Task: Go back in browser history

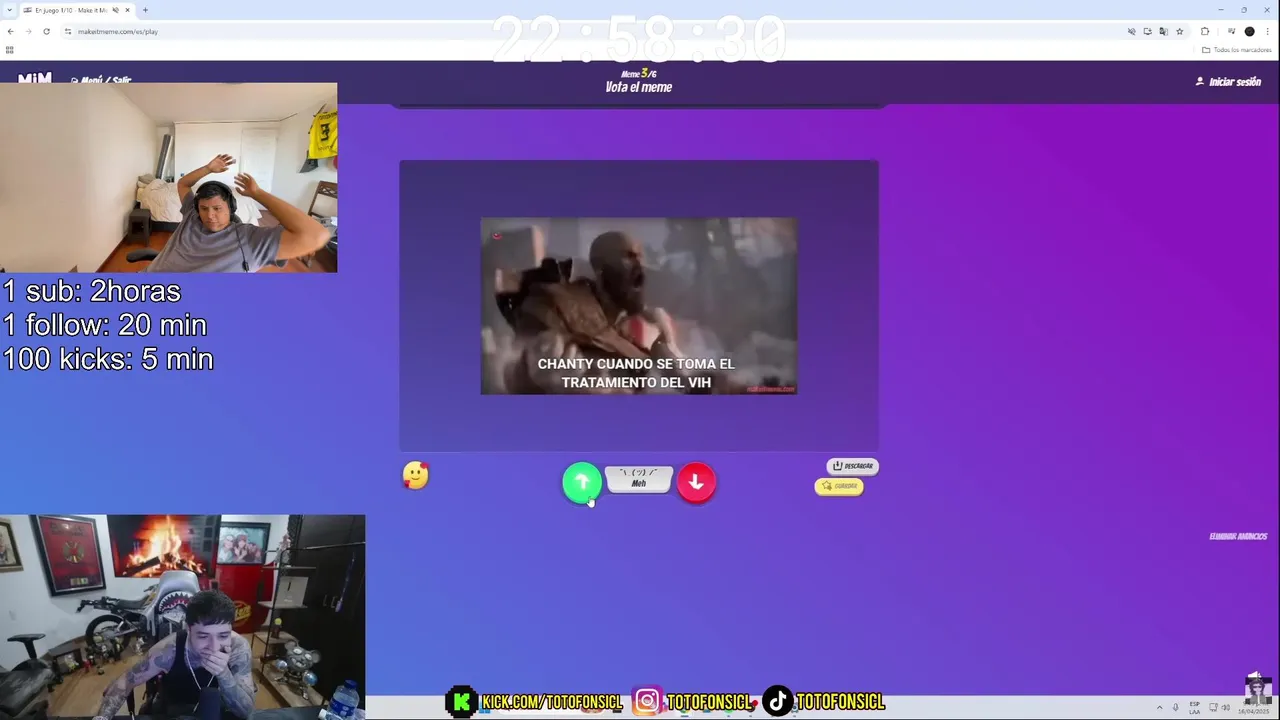Action: tap(10, 31)
